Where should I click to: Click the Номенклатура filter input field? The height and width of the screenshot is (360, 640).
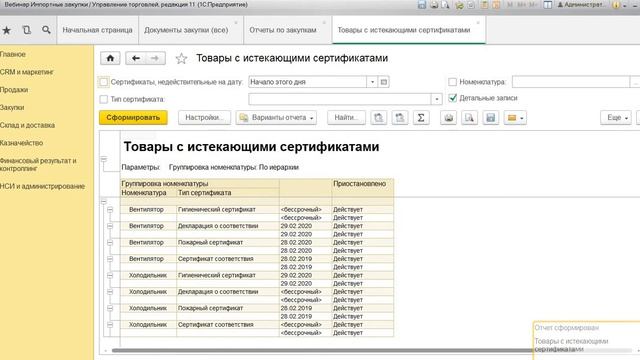tap(571, 82)
